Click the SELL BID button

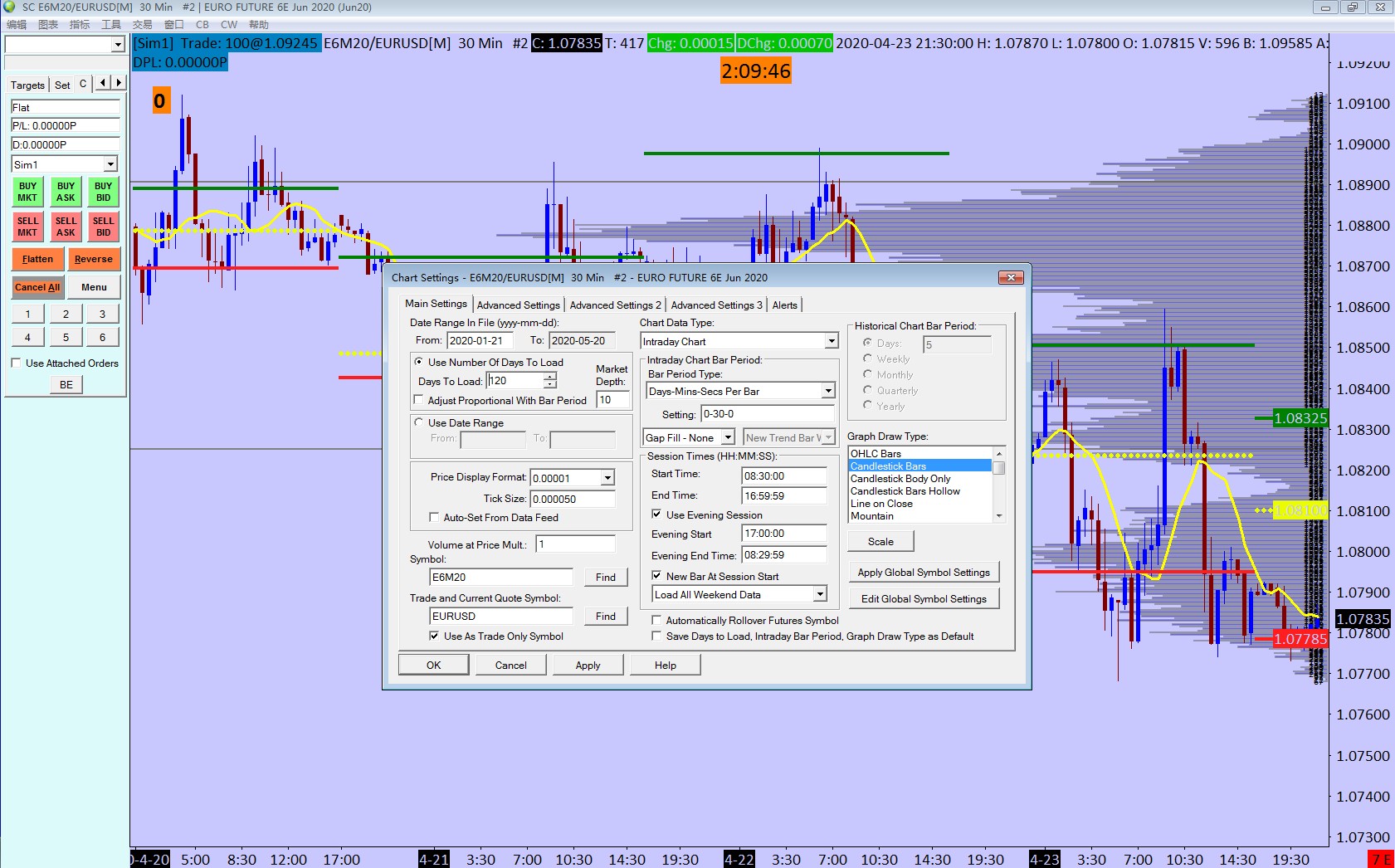click(103, 227)
